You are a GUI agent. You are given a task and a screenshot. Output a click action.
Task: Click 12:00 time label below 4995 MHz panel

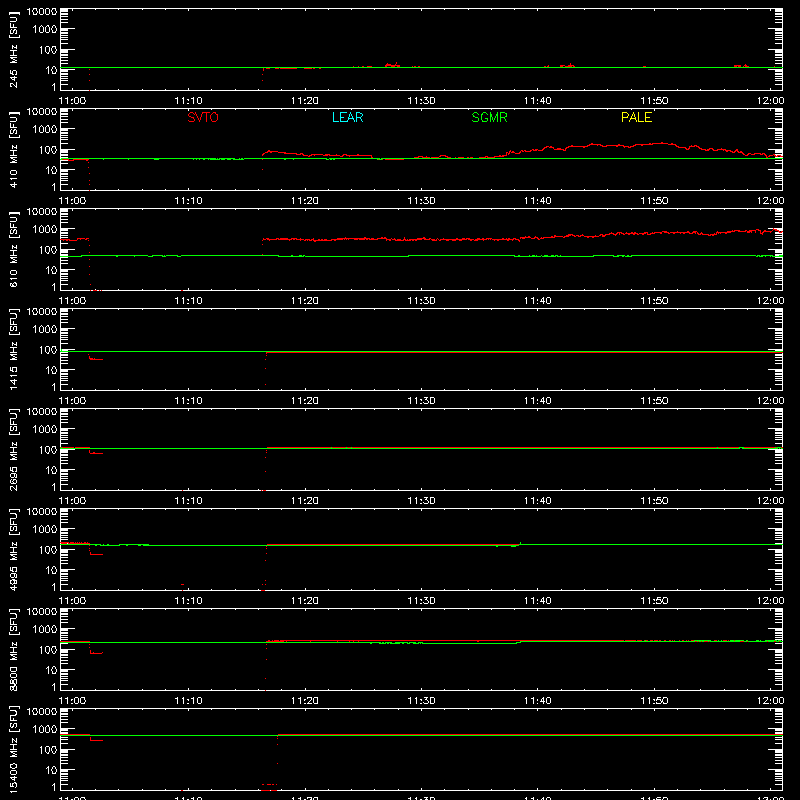[x=770, y=601]
